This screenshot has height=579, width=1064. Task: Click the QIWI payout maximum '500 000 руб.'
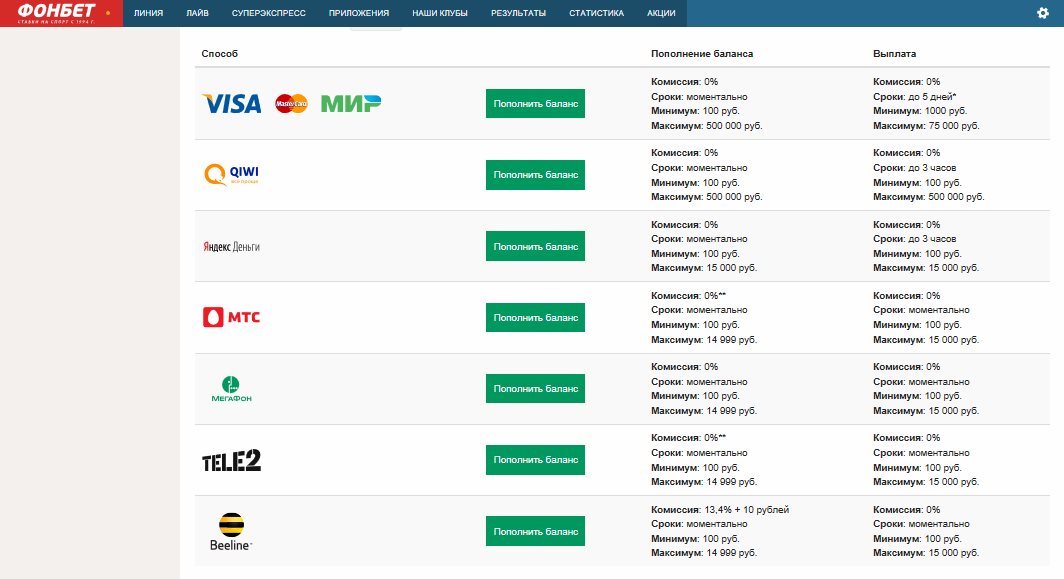tap(956, 197)
